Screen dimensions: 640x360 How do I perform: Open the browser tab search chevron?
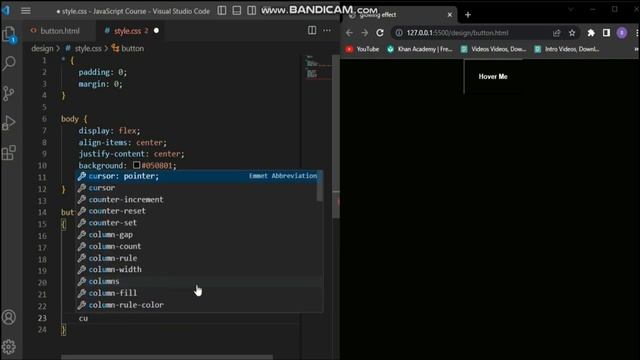point(571,9)
